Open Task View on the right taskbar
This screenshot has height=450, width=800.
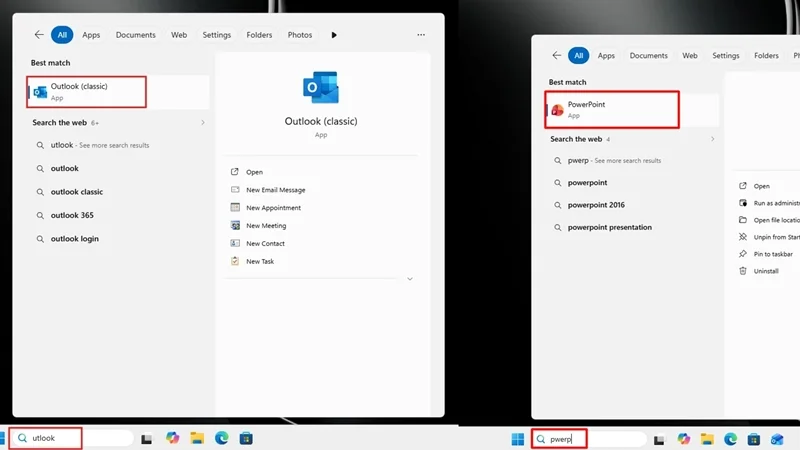click(x=659, y=439)
